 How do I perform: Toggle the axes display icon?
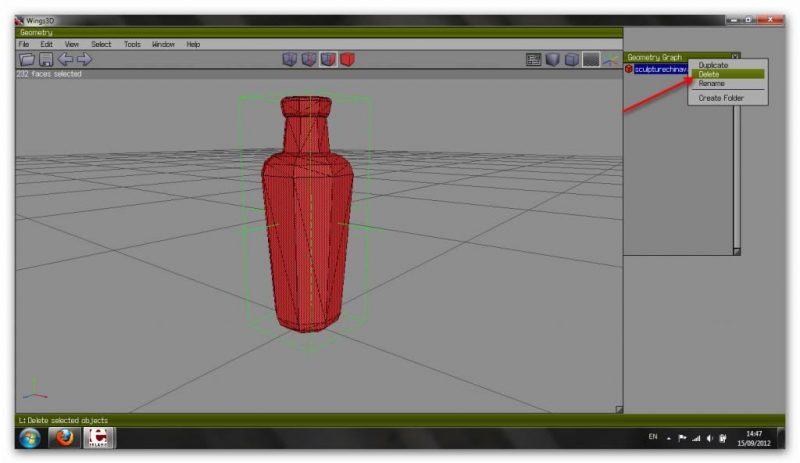pos(609,60)
